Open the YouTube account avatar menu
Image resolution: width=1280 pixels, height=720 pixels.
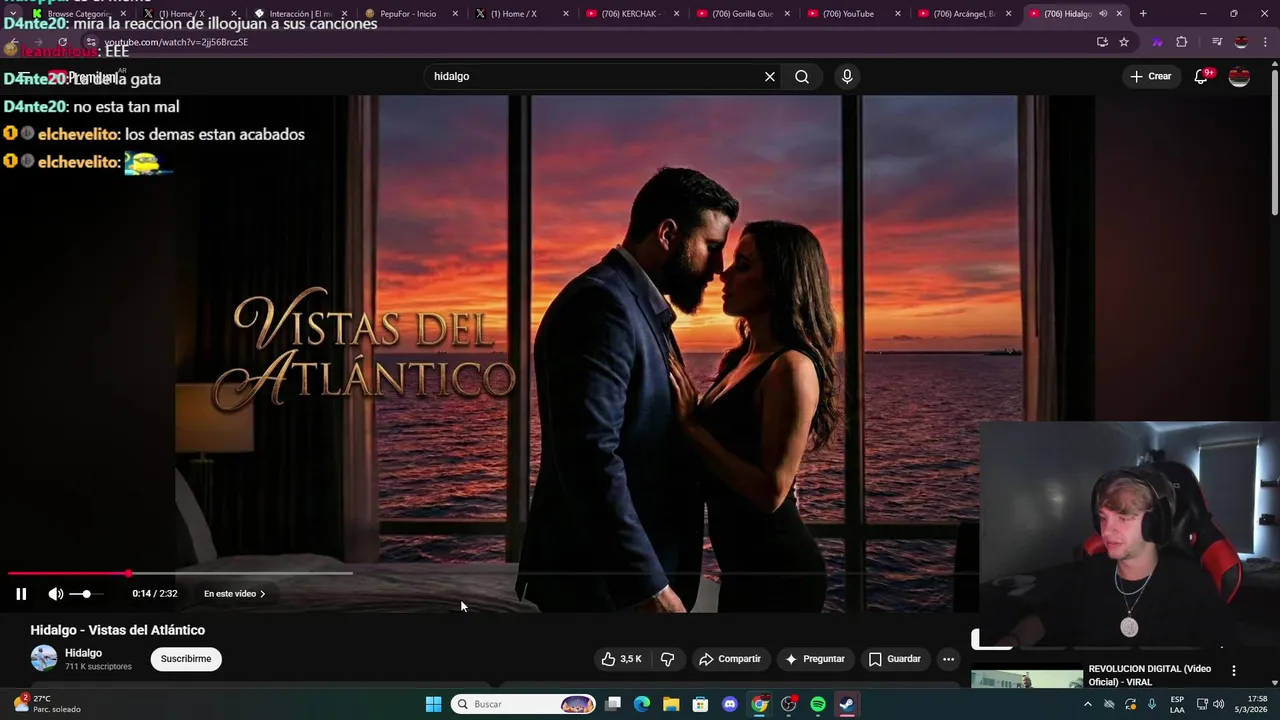(x=1239, y=76)
